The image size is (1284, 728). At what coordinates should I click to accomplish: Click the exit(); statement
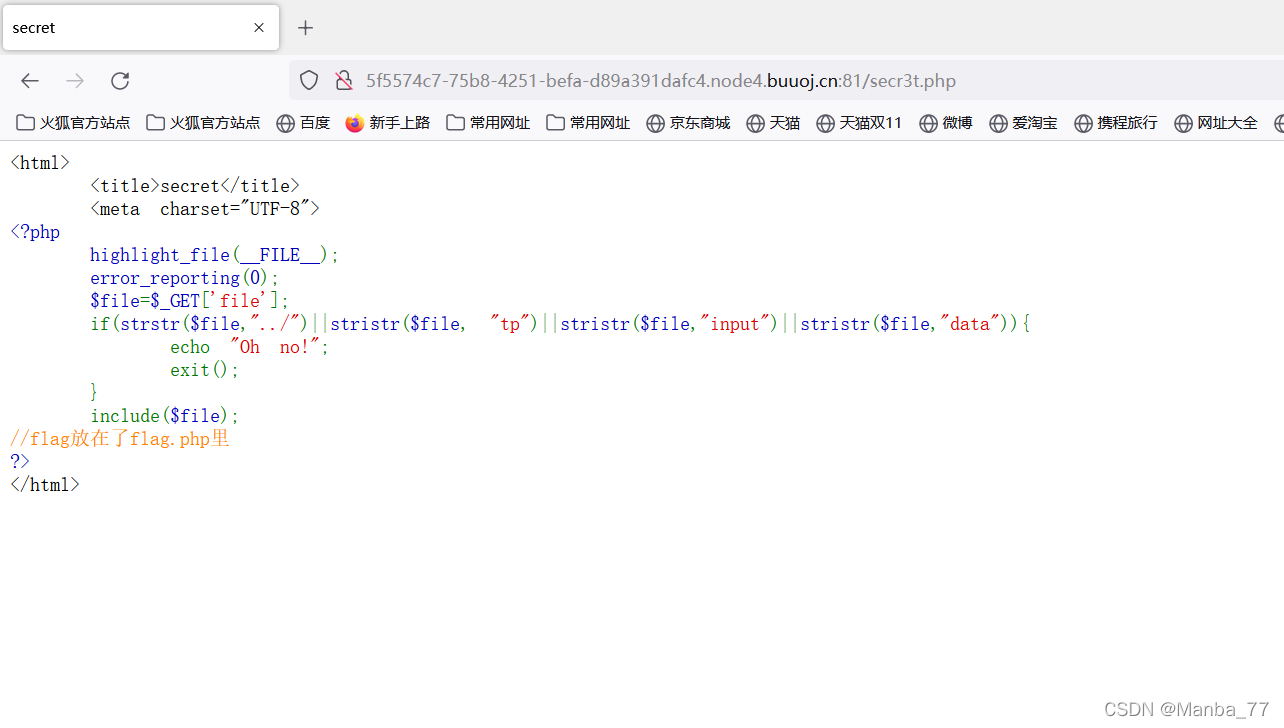(205, 370)
